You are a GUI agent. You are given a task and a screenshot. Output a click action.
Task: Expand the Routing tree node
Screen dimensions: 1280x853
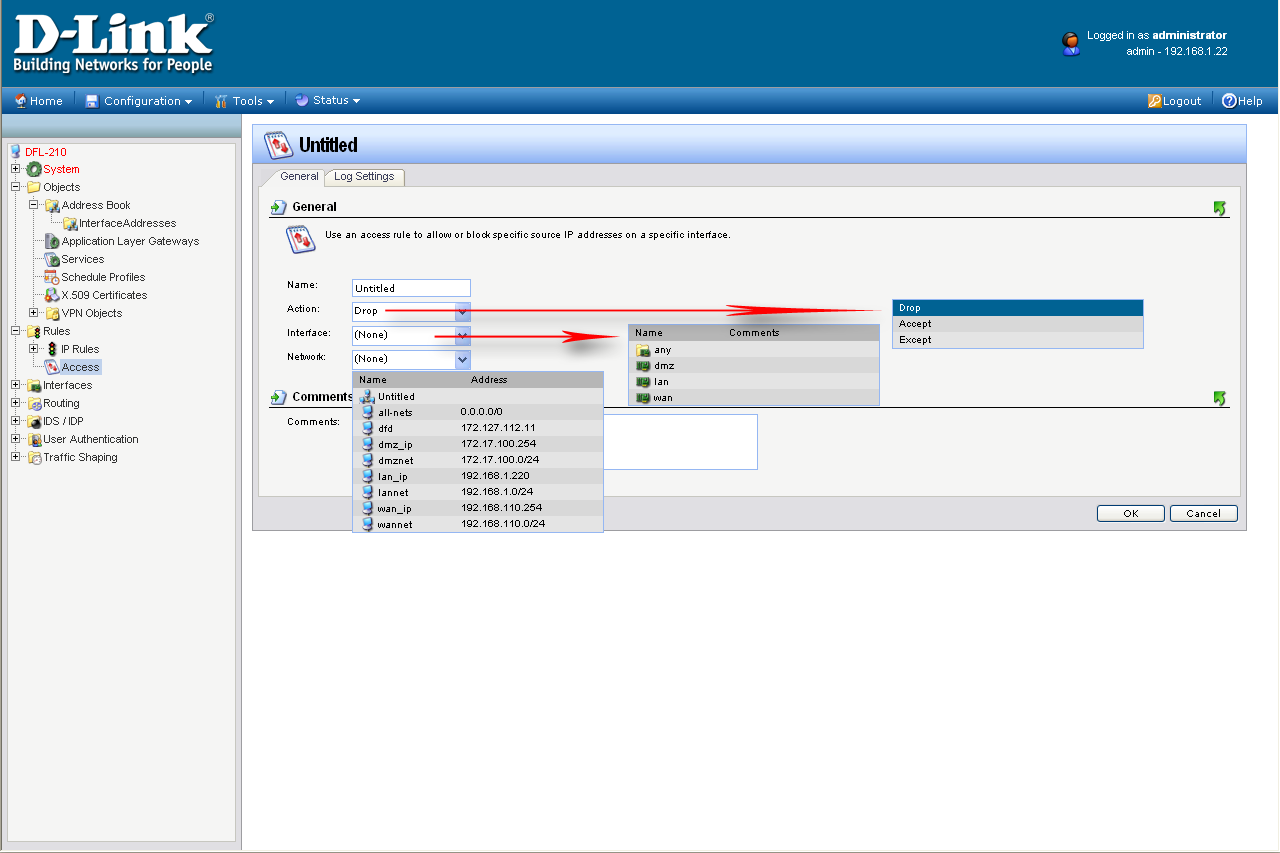pos(15,403)
